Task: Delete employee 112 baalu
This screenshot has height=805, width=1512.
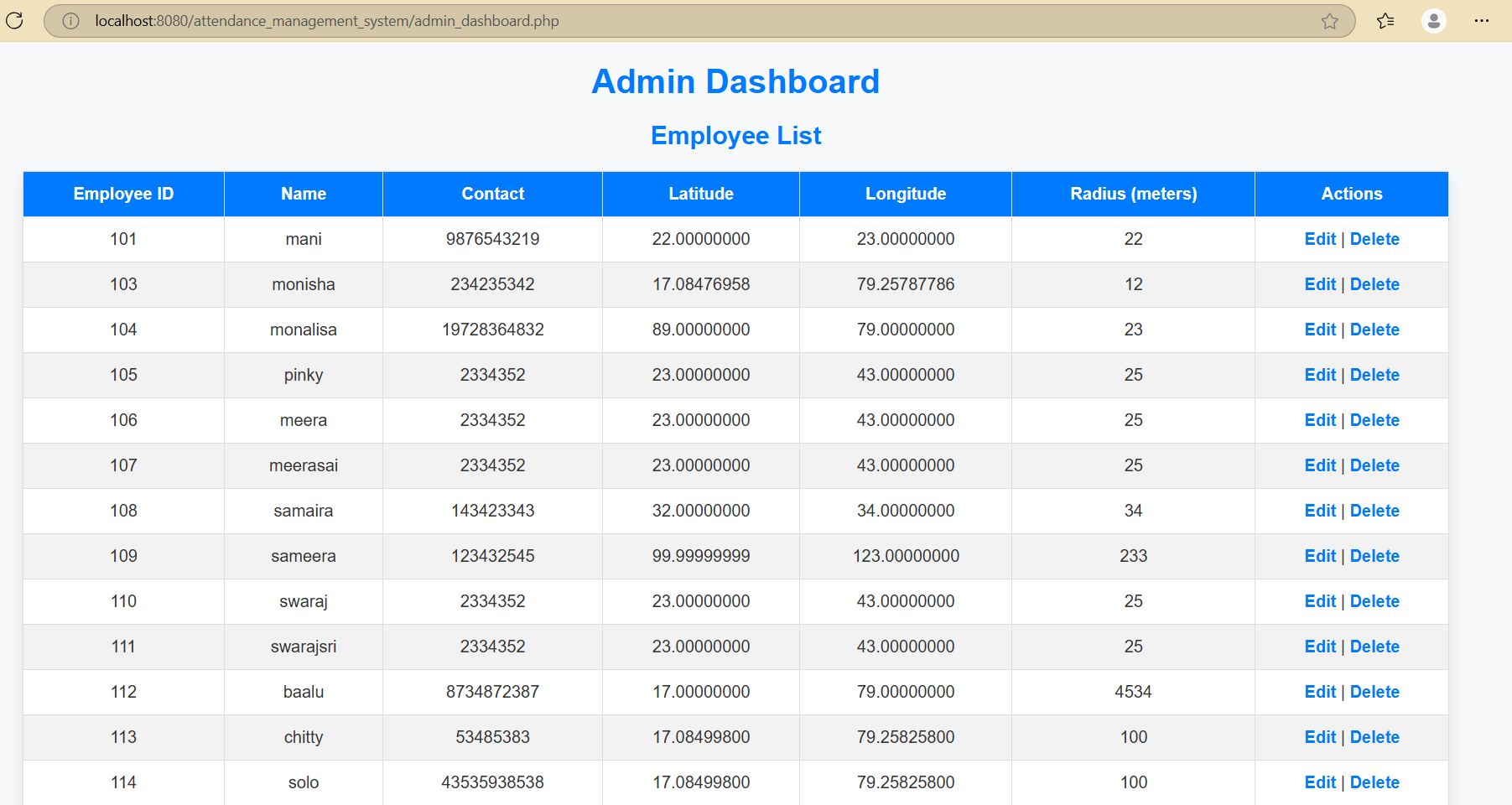Action: click(1374, 692)
